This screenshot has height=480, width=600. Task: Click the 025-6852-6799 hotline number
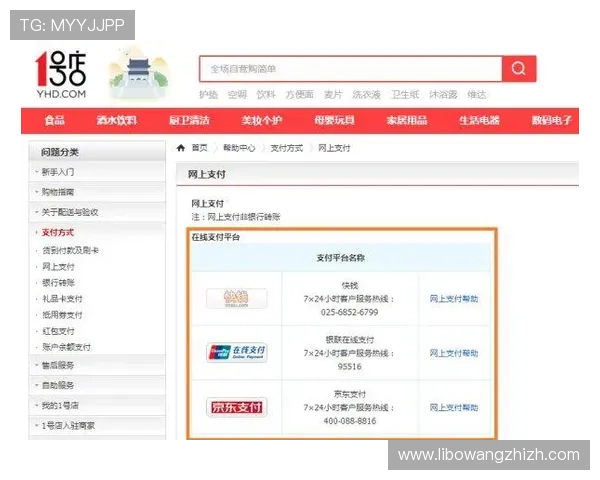[x=349, y=312]
